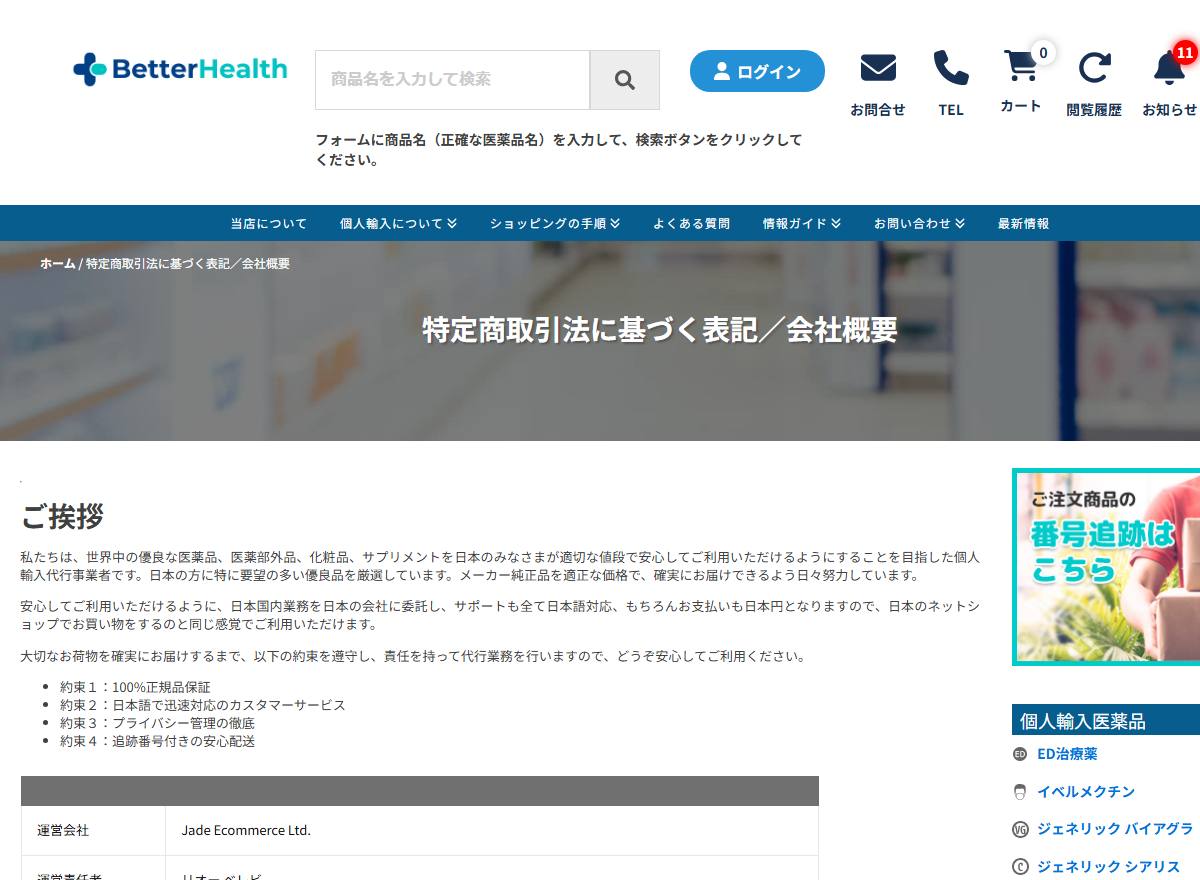
Task: Click the 特定商取引法に基づく表記/会社概要 page title
Action: (x=660, y=330)
